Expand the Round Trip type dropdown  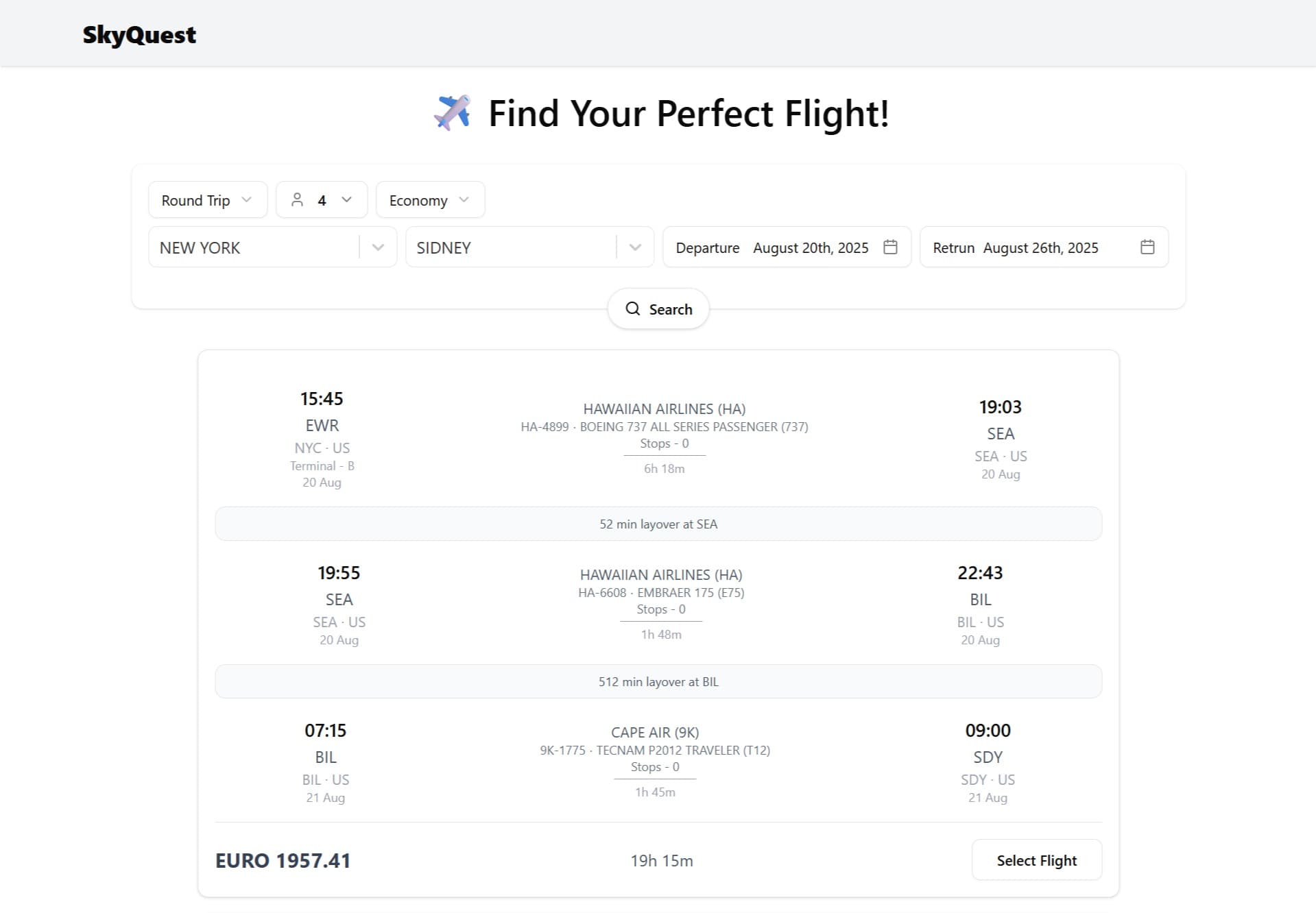pos(207,200)
